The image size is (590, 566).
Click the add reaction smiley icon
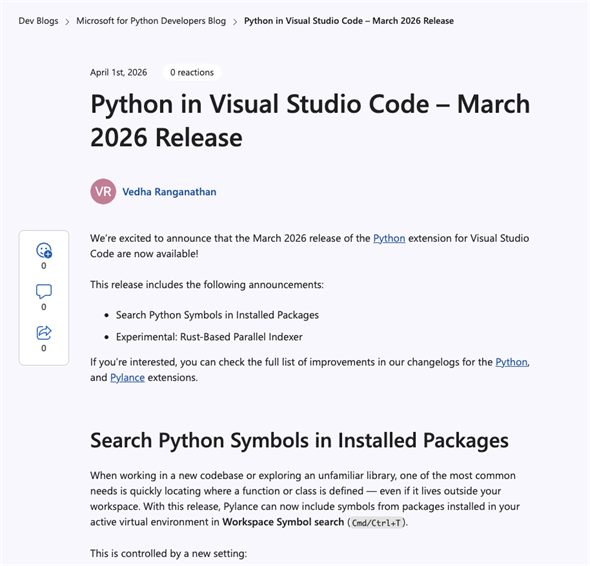(x=44, y=250)
